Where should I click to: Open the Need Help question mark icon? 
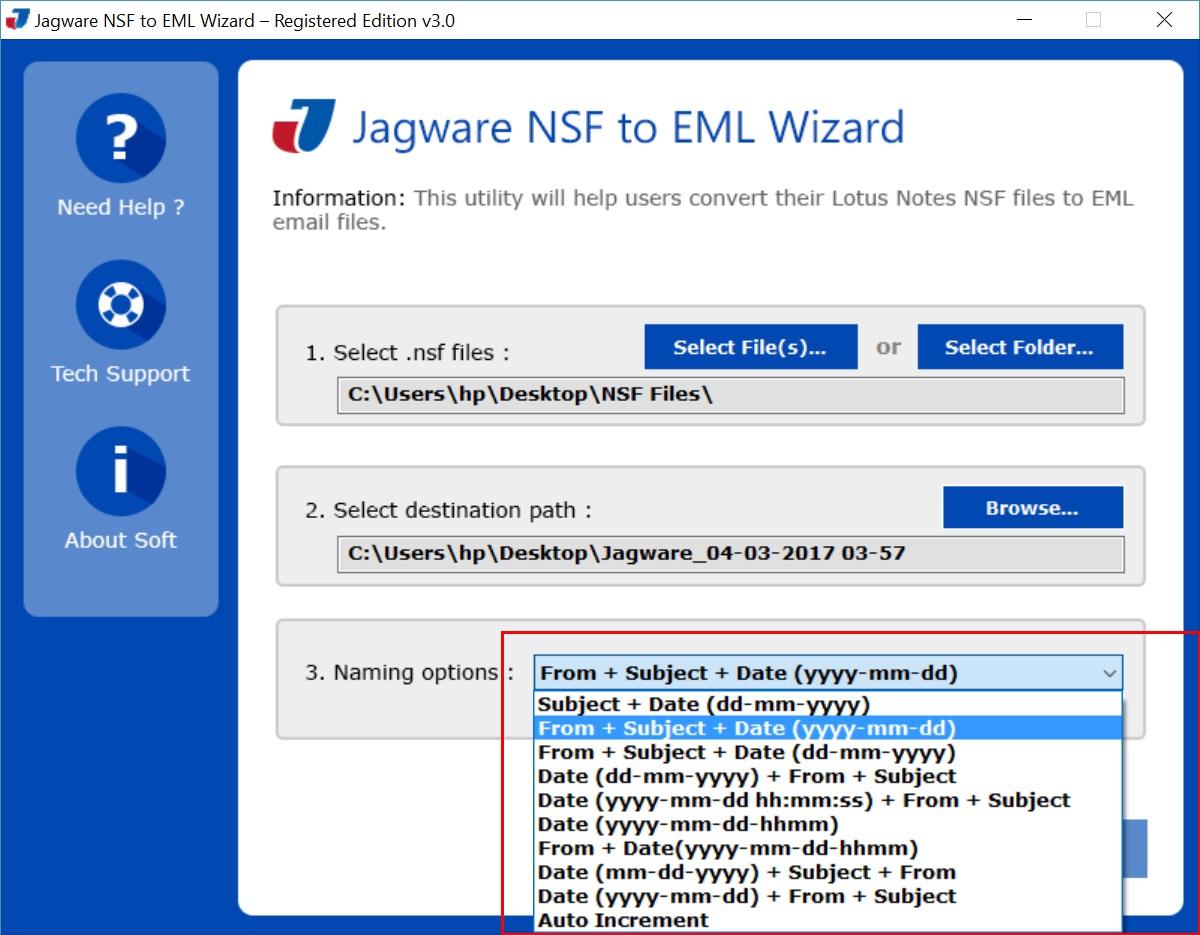pyautogui.click(x=121, y=139)
